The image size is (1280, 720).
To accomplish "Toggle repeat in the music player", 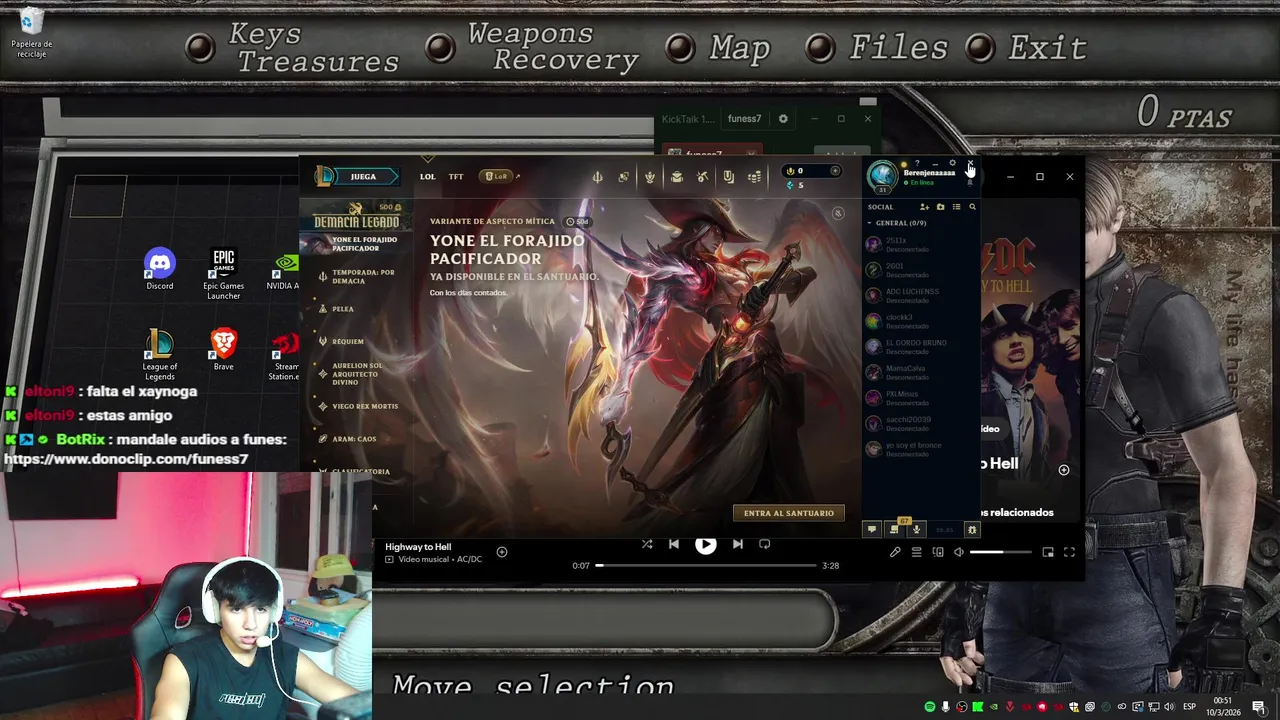I will coord(764,544).
